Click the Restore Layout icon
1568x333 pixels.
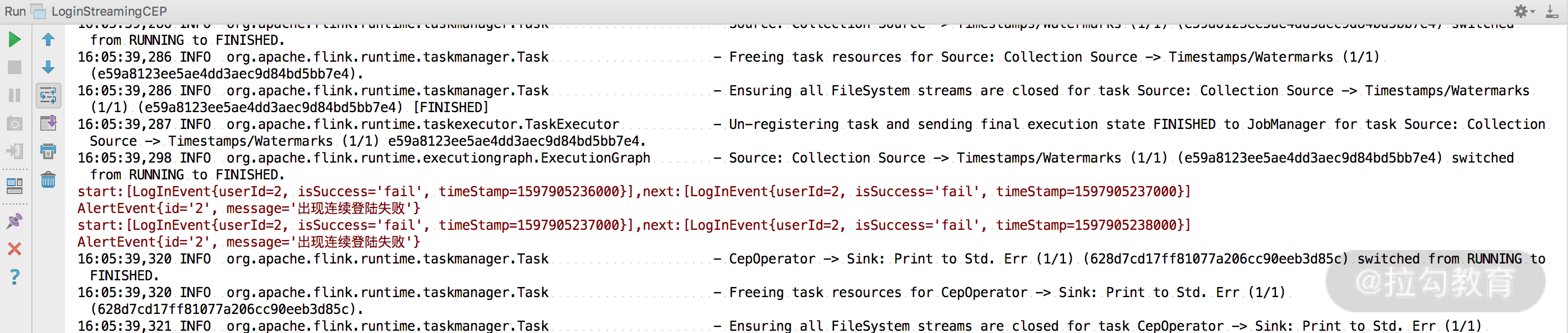pyautogui.click(x=15, y=186)
